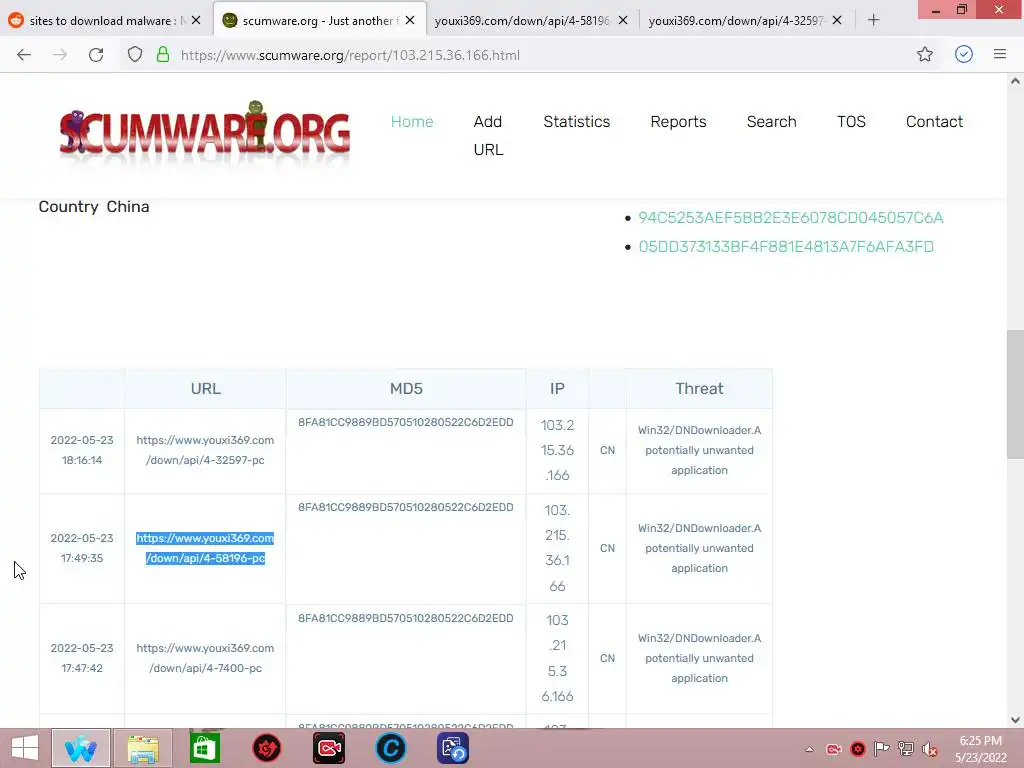Click the threat text in the 18:16:14 row
Screen dimensions: 1024x768
[699, 450]
